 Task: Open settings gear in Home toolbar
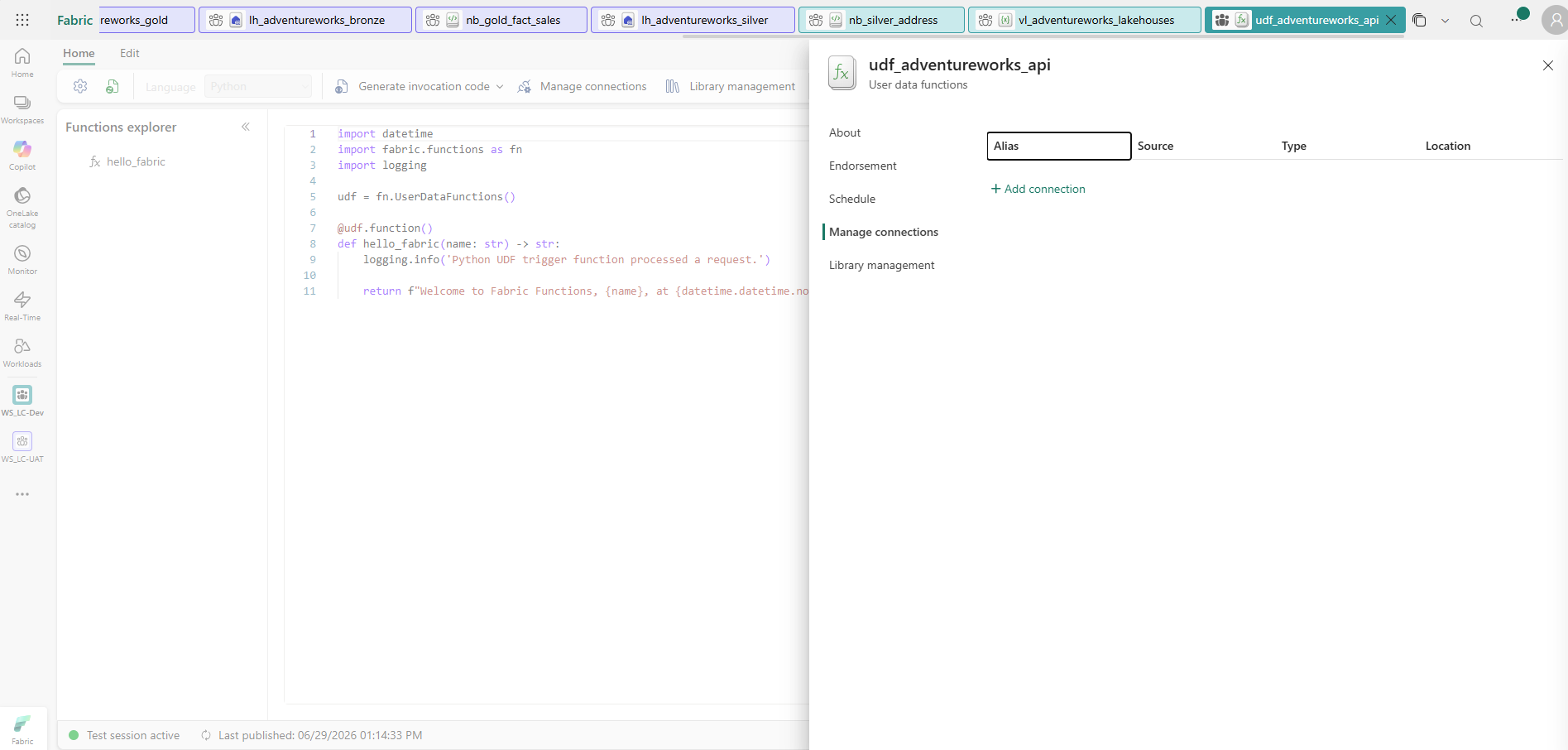pyautogui.click(x=80, y=86)
